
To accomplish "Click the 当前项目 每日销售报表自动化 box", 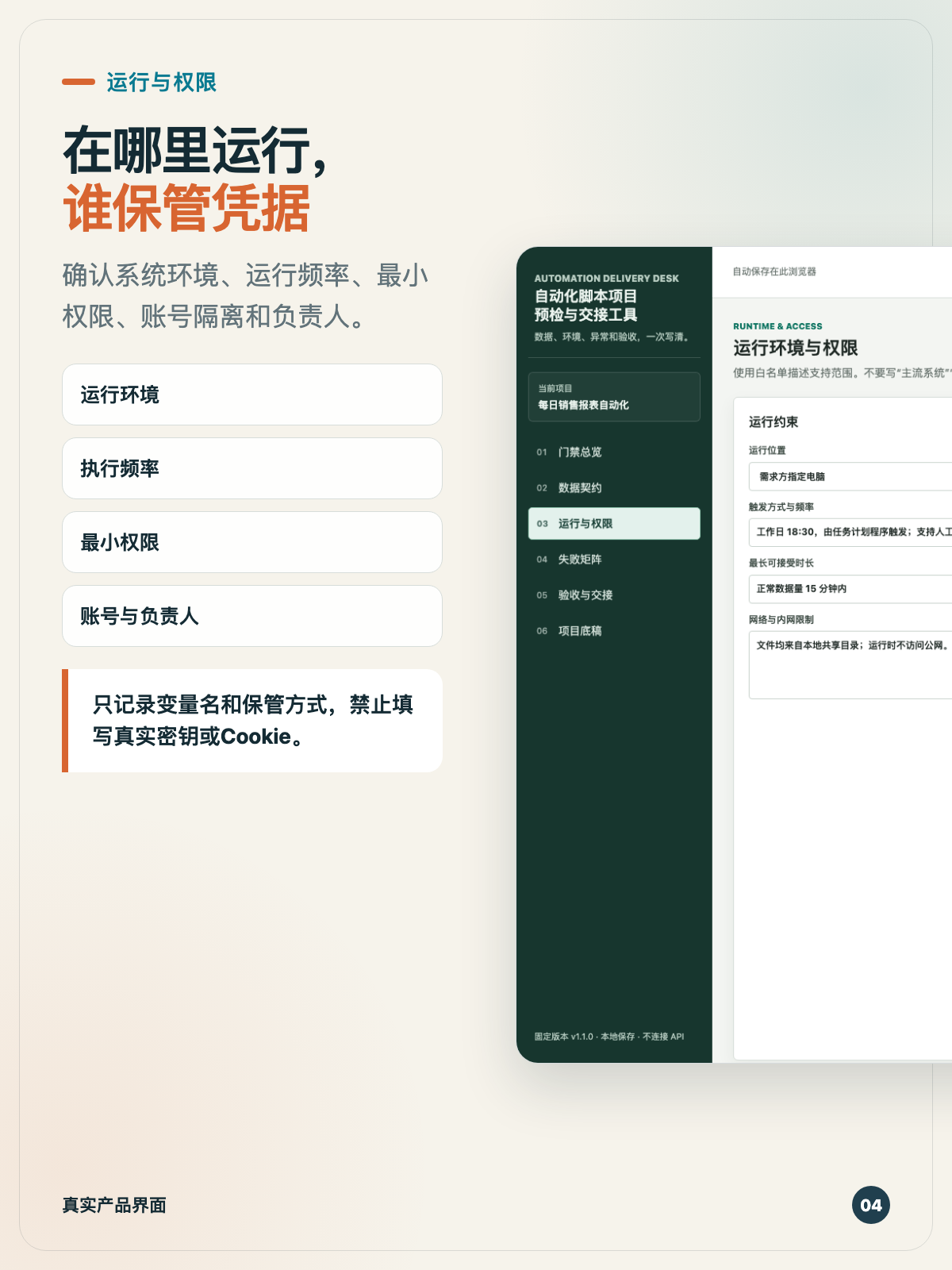I will tap(614, 397).
